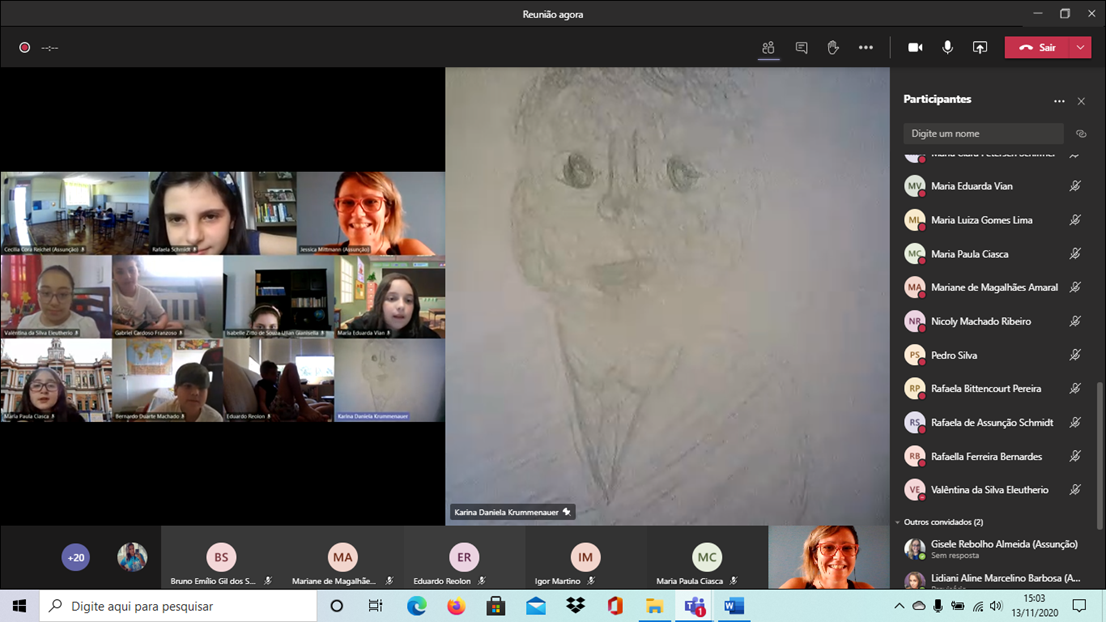Open Word from the taskbar
Image resolution: width=1106 pixels, height=622 pixels.
[x=734, y=606]
